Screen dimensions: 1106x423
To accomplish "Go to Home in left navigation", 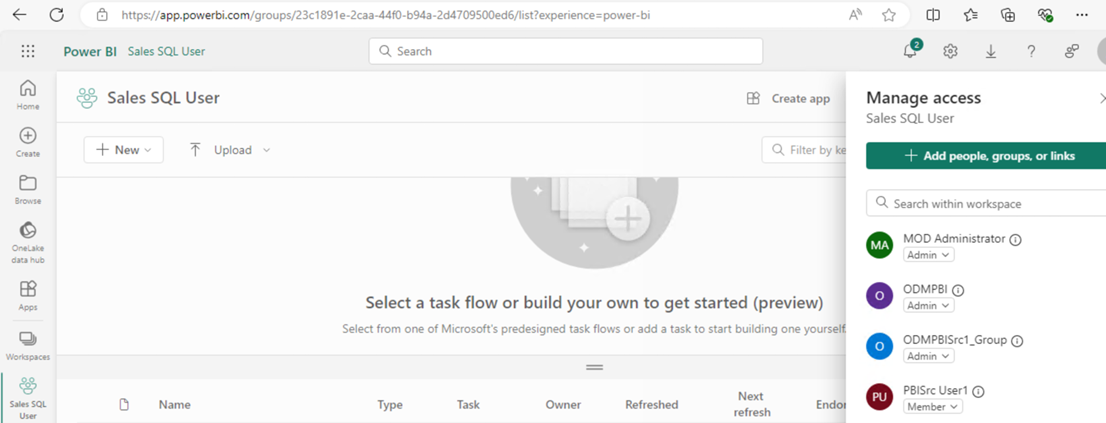I will point(28,95).
